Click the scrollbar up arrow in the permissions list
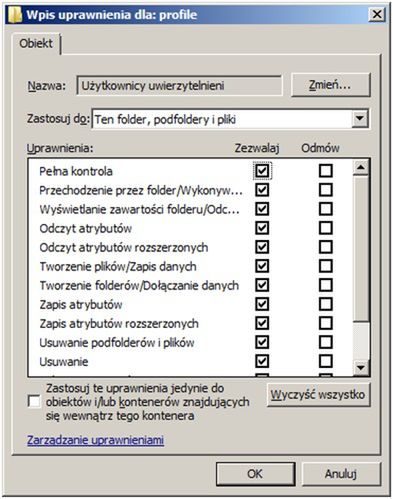 click(361, 167)
